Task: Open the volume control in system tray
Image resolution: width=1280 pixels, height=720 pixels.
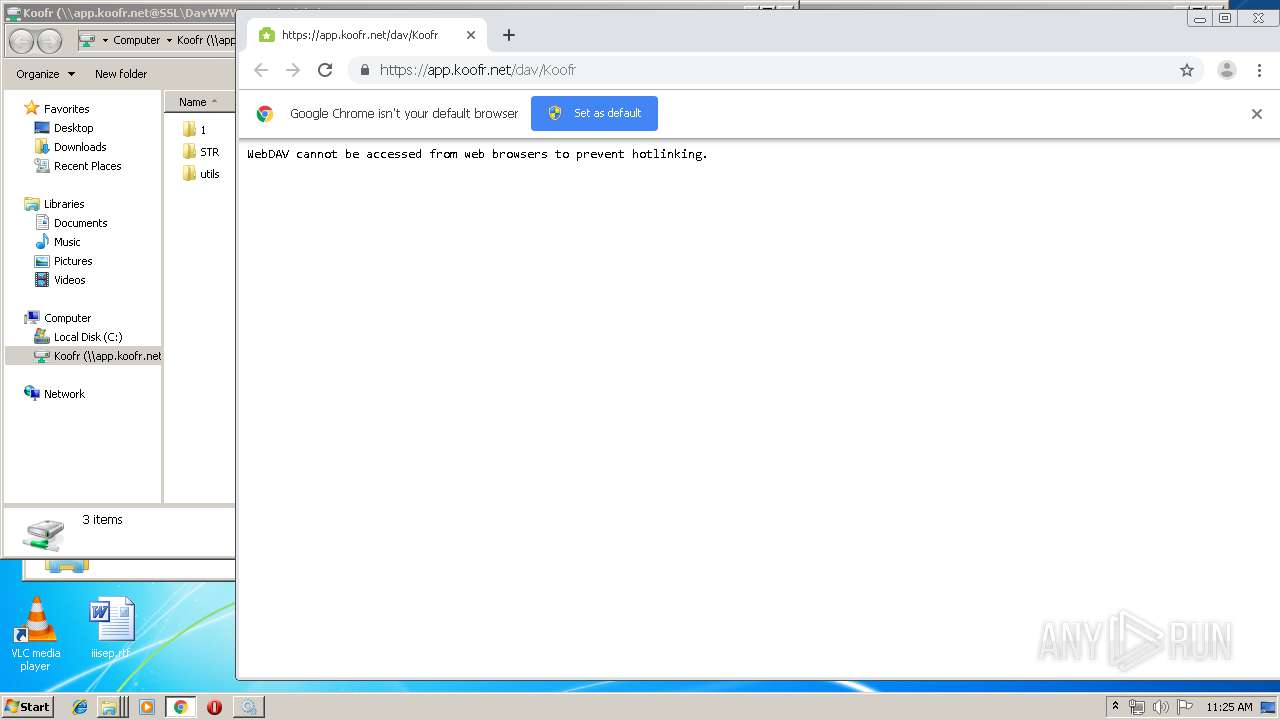Action: (1160, 707)
